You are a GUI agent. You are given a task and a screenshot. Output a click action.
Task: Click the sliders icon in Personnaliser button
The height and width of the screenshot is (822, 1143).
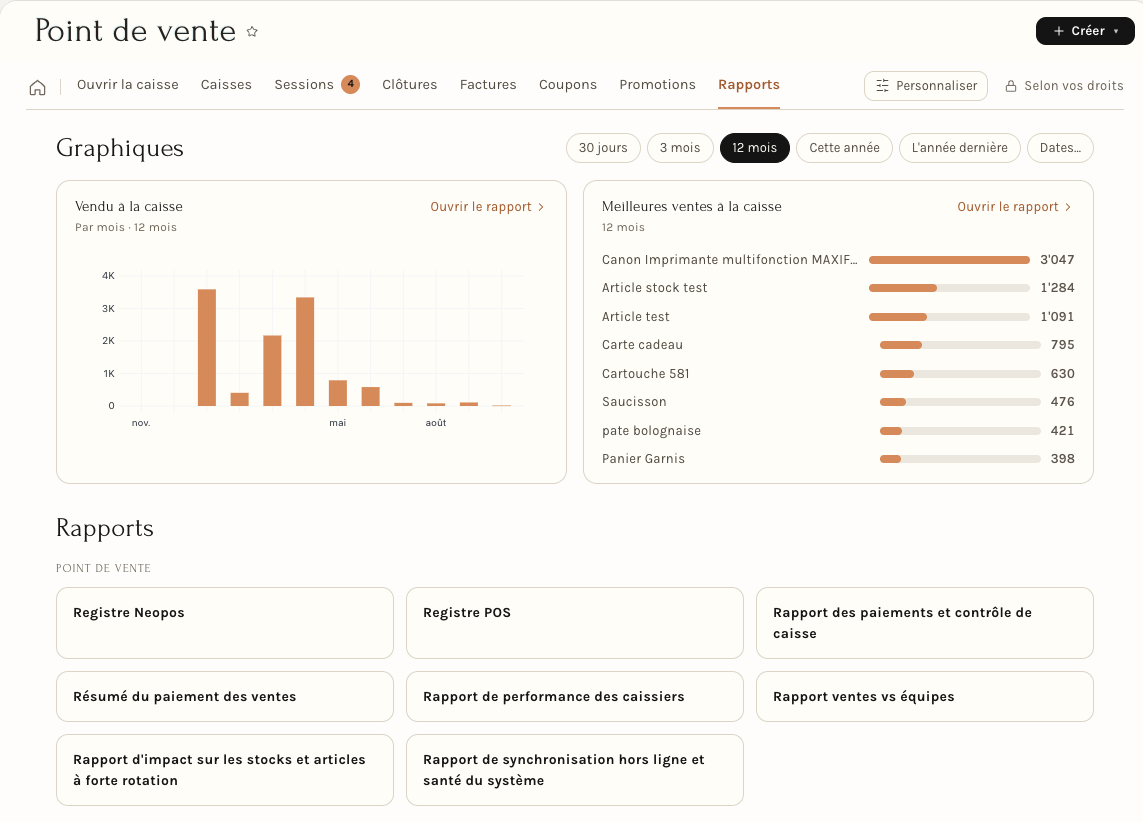882,86
